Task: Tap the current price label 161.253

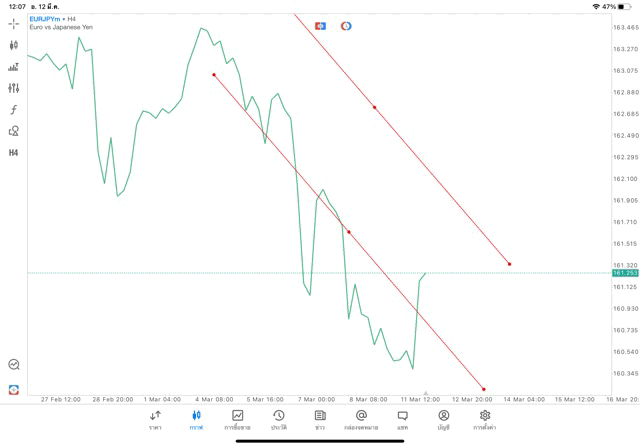Action: point(625,273)
